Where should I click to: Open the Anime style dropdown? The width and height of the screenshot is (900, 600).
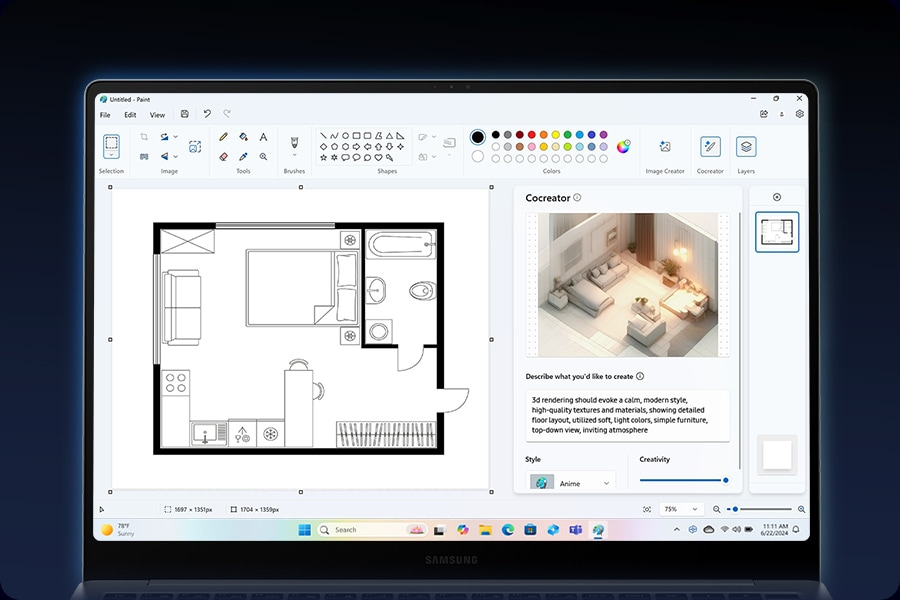point(571,483)
